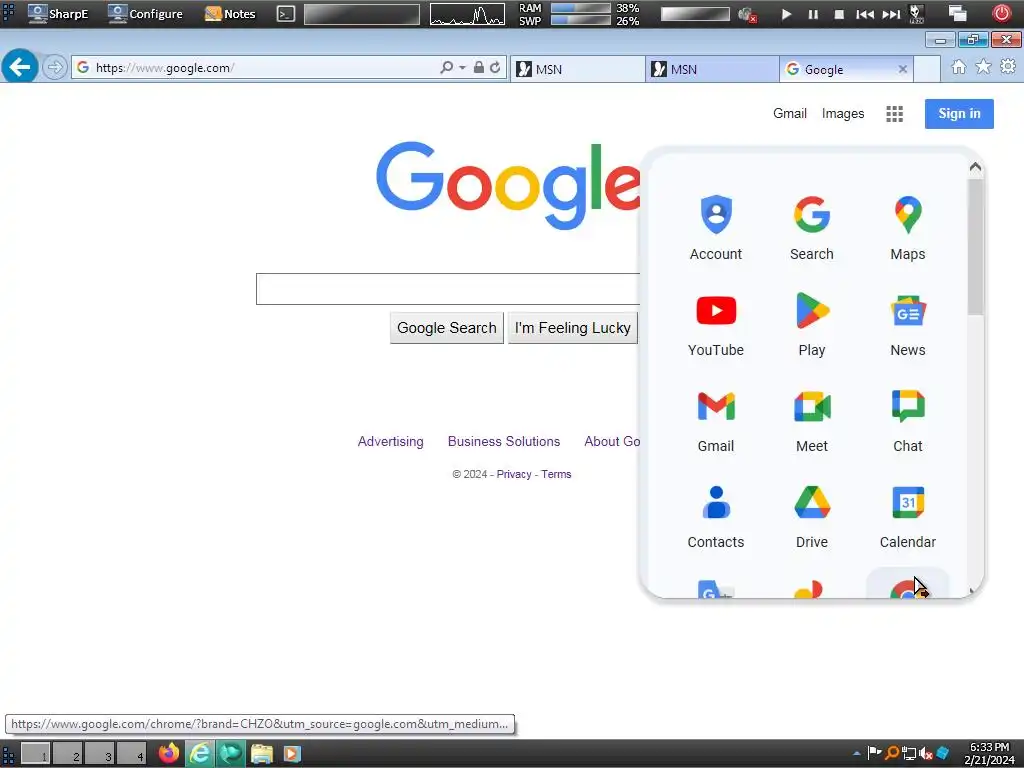Image resolution: width=1024 pixels, height=768 pixels.
Task: Refresh the page with reload icon
Action: click(x=495, y=67)
